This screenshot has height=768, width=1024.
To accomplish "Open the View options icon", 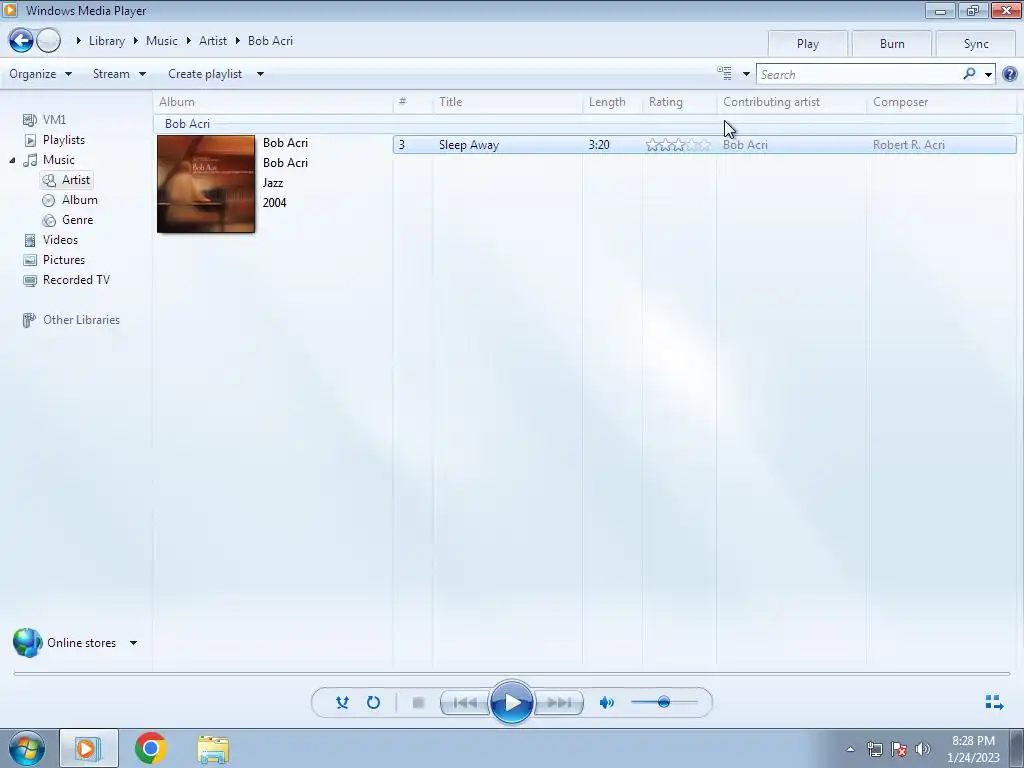I will tap(724, 74).
